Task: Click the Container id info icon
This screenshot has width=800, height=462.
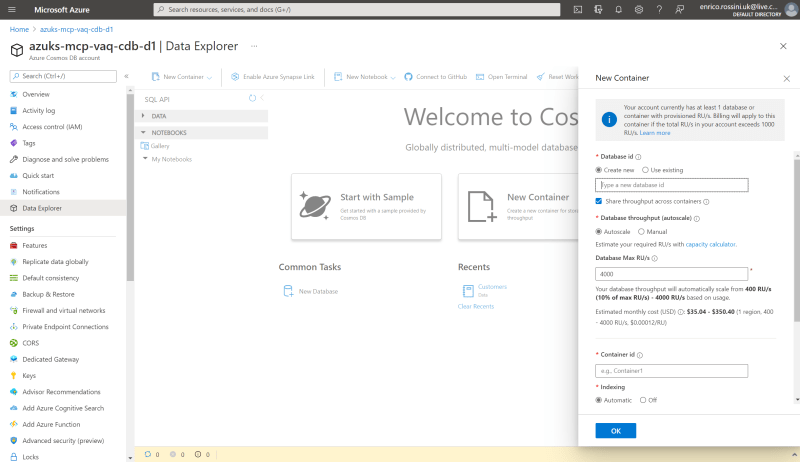Action: pos(640,355)
